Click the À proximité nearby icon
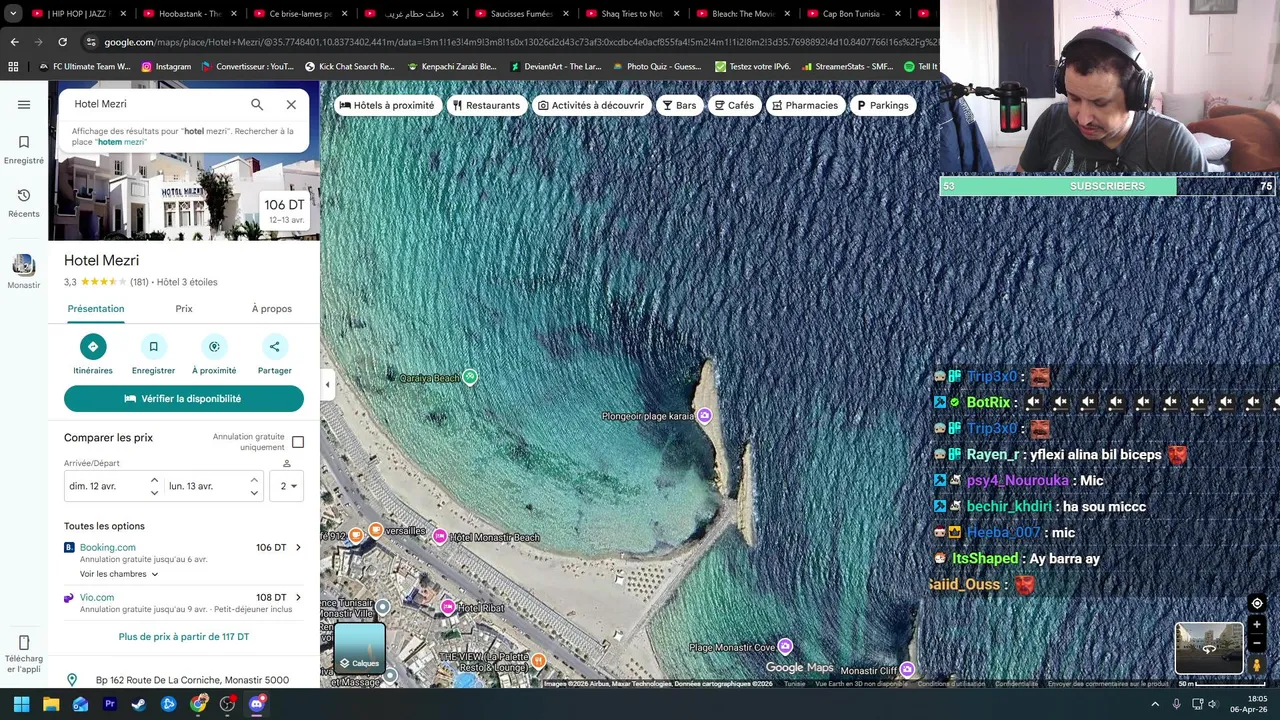1280x720 pixels. [x=214, y=346]
